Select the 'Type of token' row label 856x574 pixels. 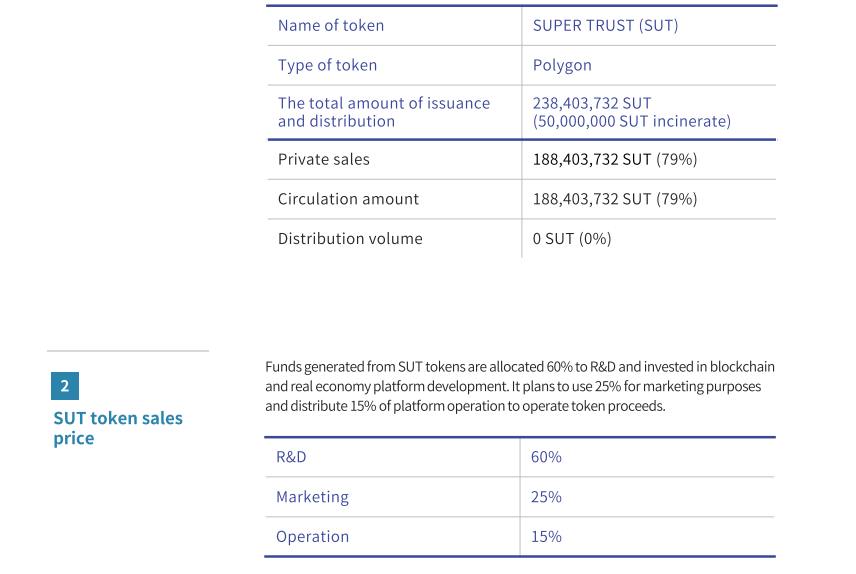coord(327,65)
